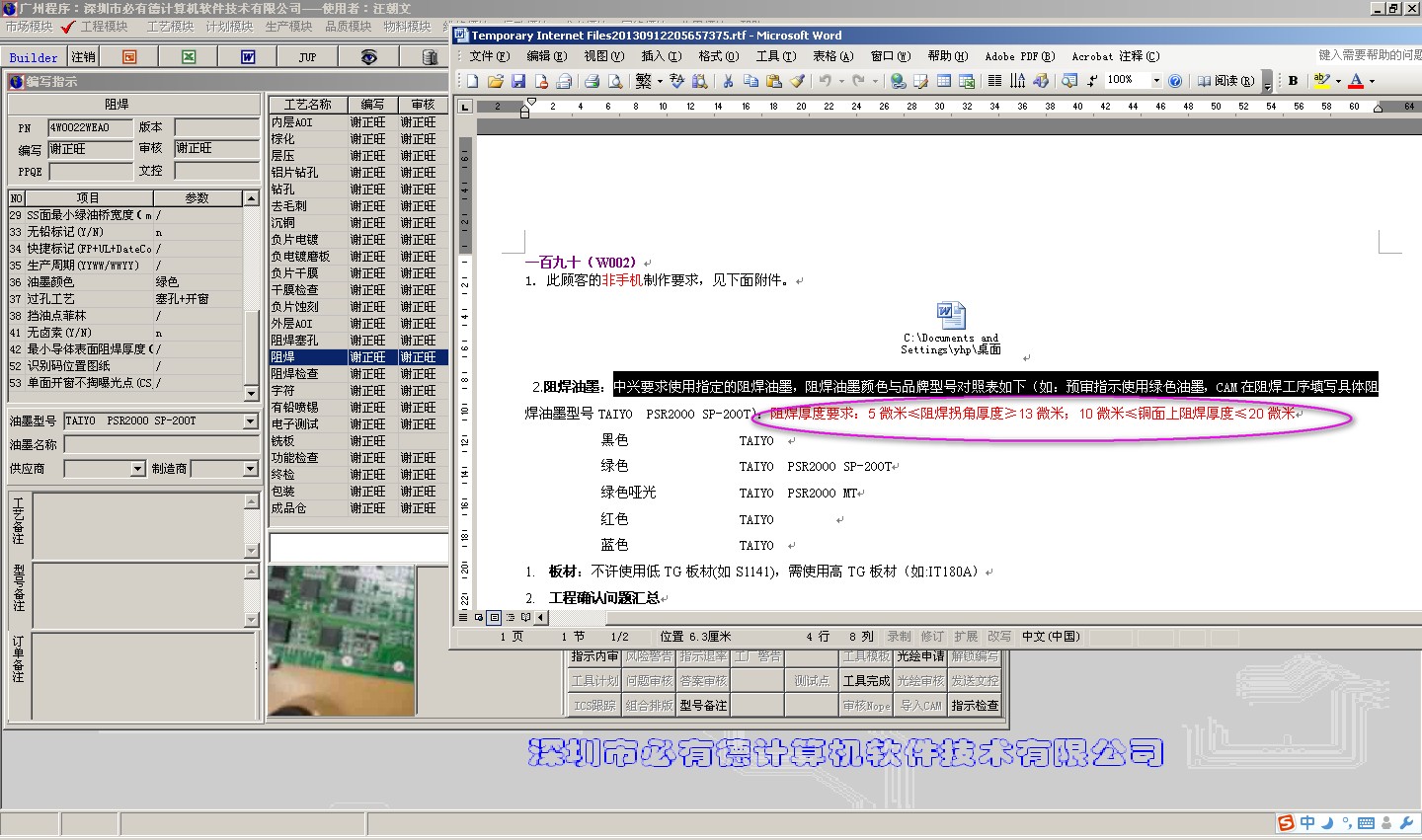Open highlight color dropdown arrow
Viewport: 1422px width, 840px height.
coord(1338,81)
